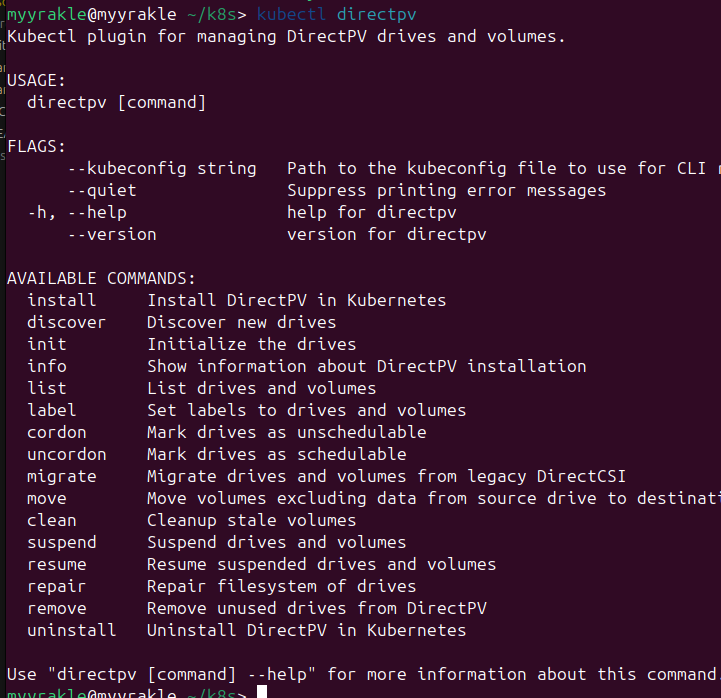Click the '--kubeconfig string' flag text
The width and height of the screenshot is (721, 698).
click(x=162, y=168)
